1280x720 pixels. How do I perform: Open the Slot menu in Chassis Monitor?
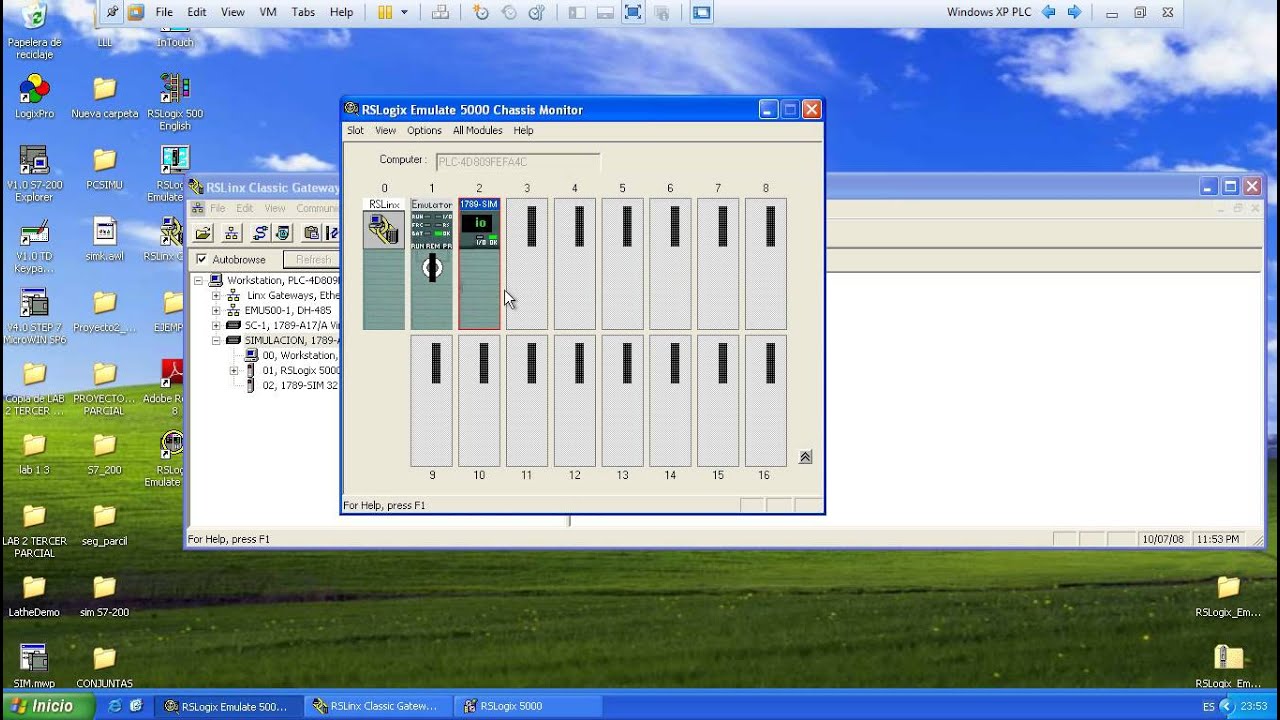(355, 130)
